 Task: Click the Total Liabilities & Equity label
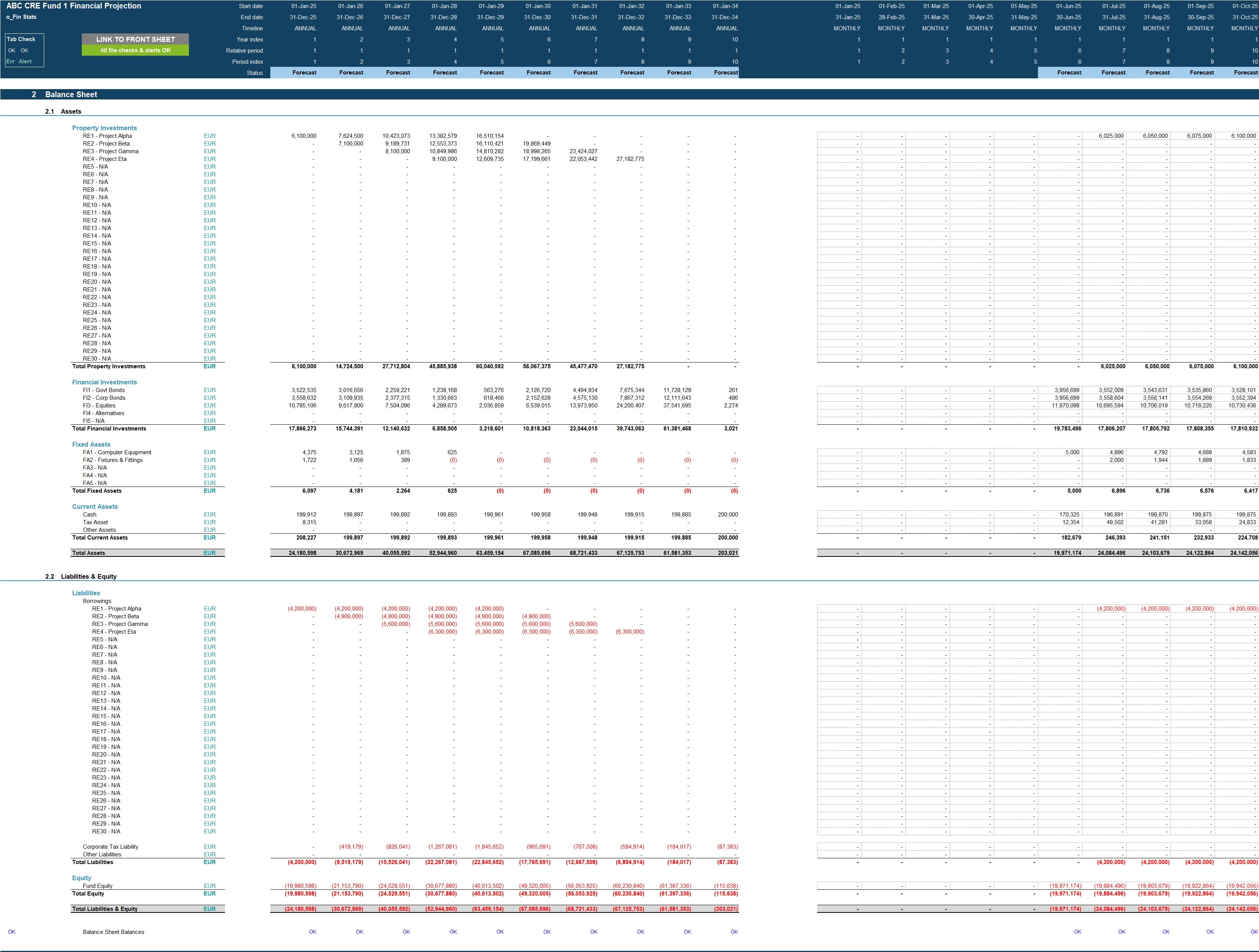tap(105, 909)
